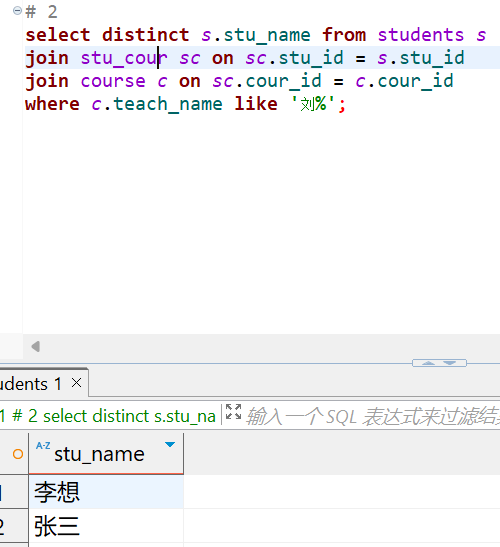
Task: Click the expand filter panel icon
Action: [x=233, y=412]
